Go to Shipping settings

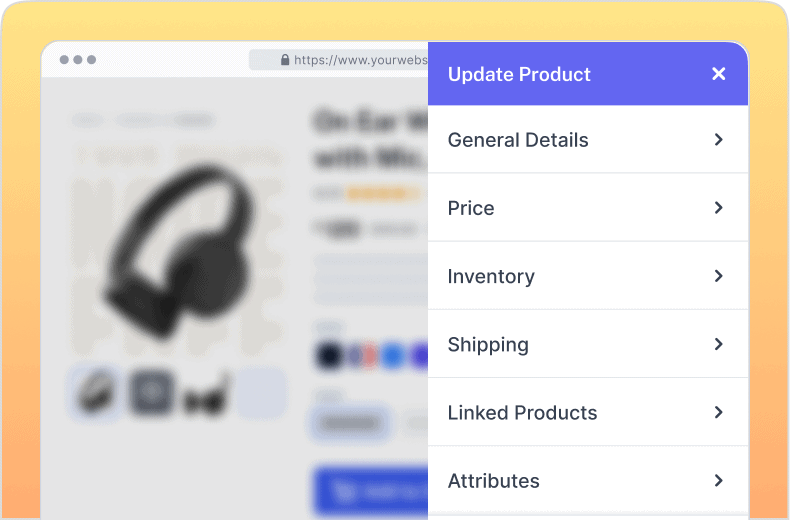coord(488,344)
